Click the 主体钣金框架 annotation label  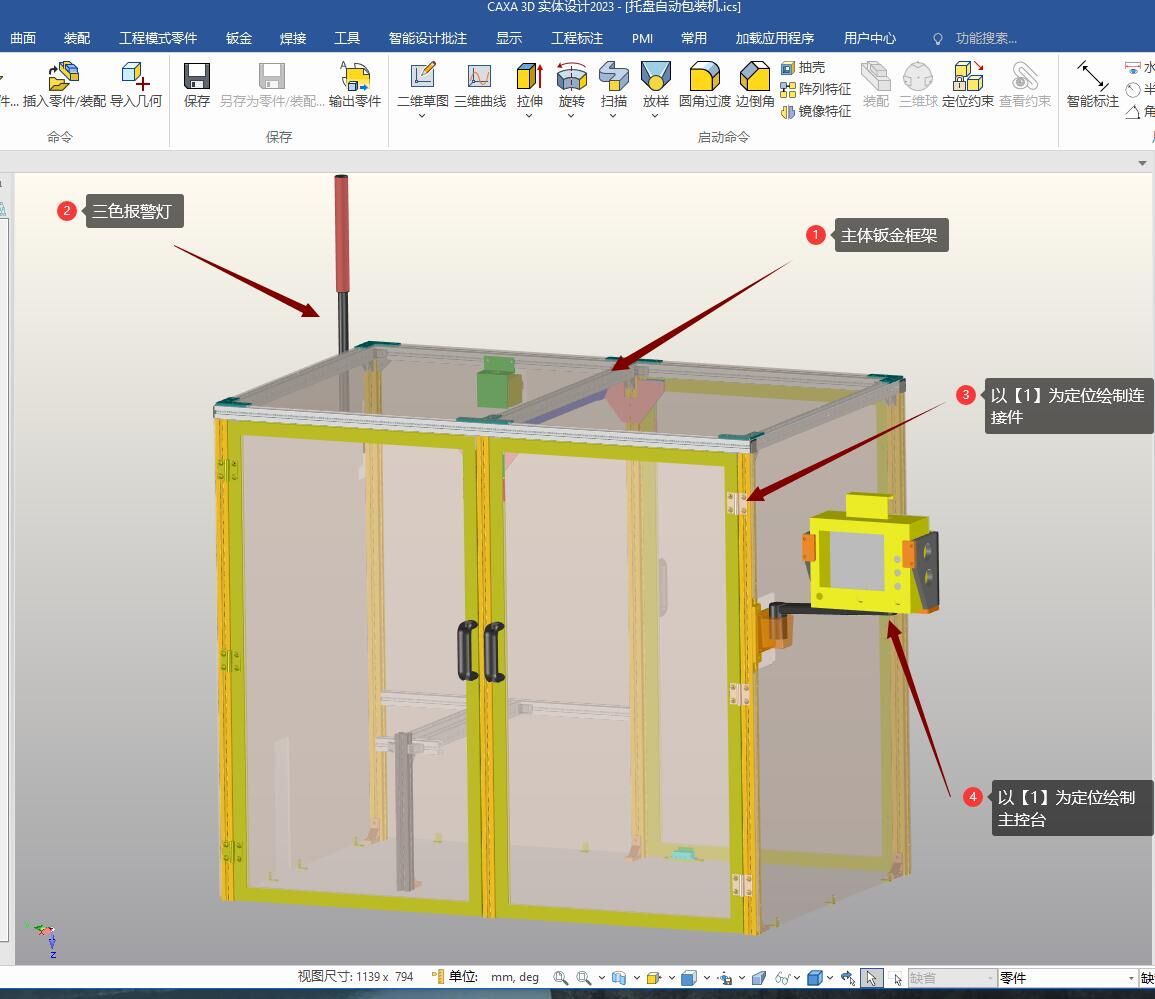[890, 235]
